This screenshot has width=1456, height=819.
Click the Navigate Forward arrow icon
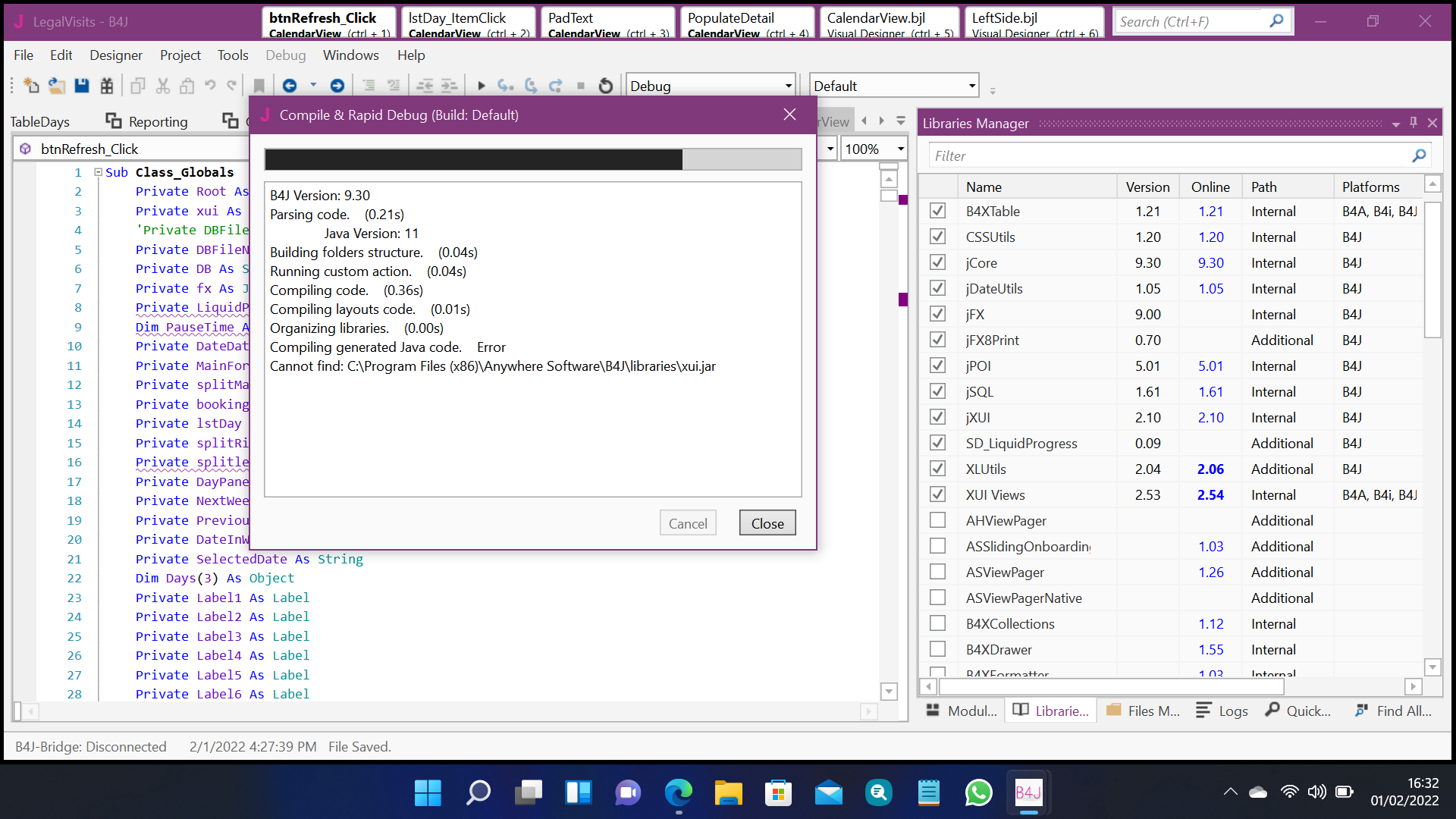[337, 86]
